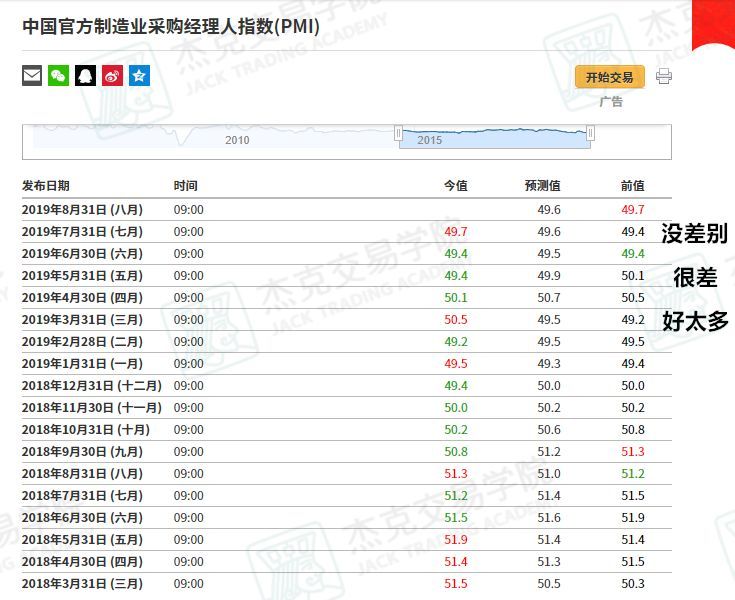Select row 2018年9月30日 (九月)

(347, 452)
